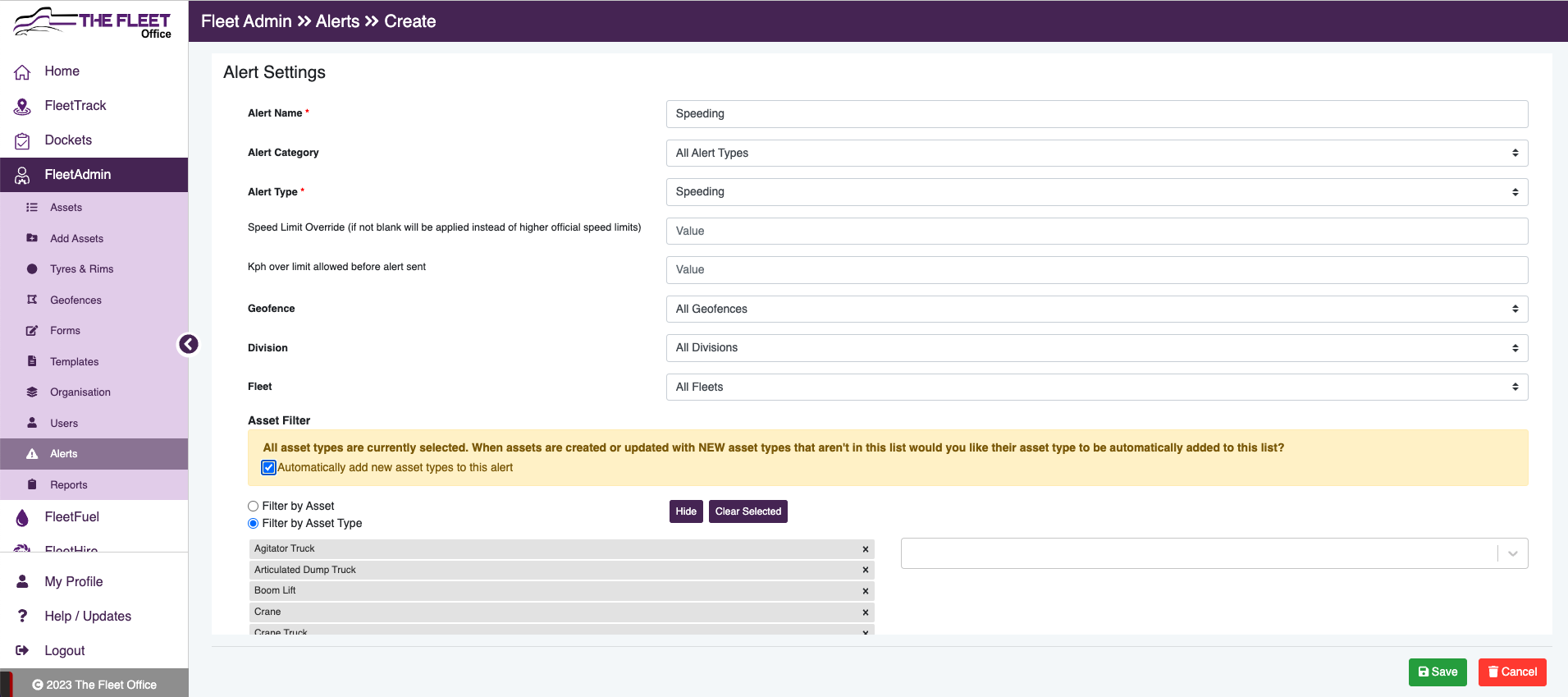Click the Clear Selected button

748,511
